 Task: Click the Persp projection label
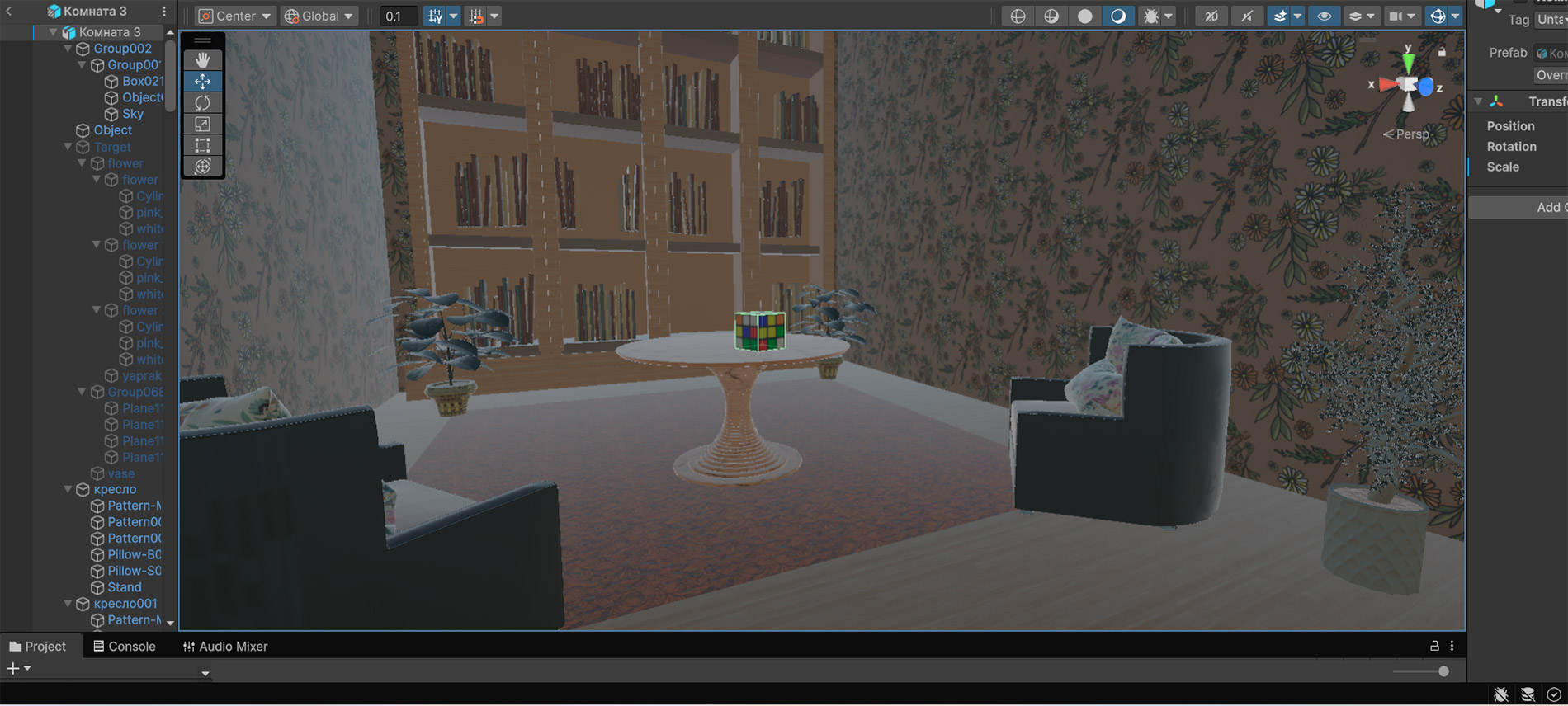(x=1411, y=134)
